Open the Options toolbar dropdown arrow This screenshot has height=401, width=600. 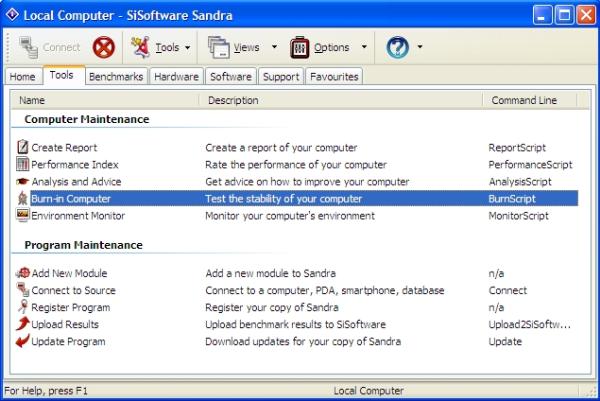[364, 47]
